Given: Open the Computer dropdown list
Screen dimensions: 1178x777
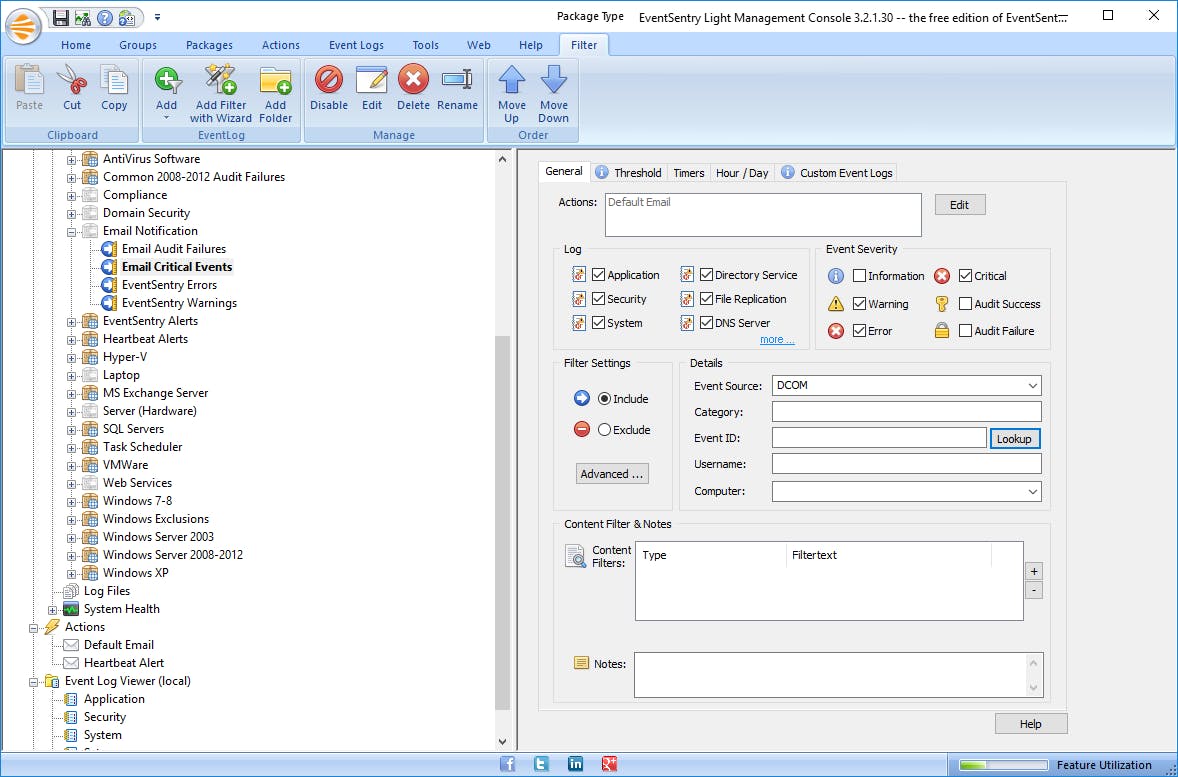Looking at the screenshot, I should [1033, 491].
